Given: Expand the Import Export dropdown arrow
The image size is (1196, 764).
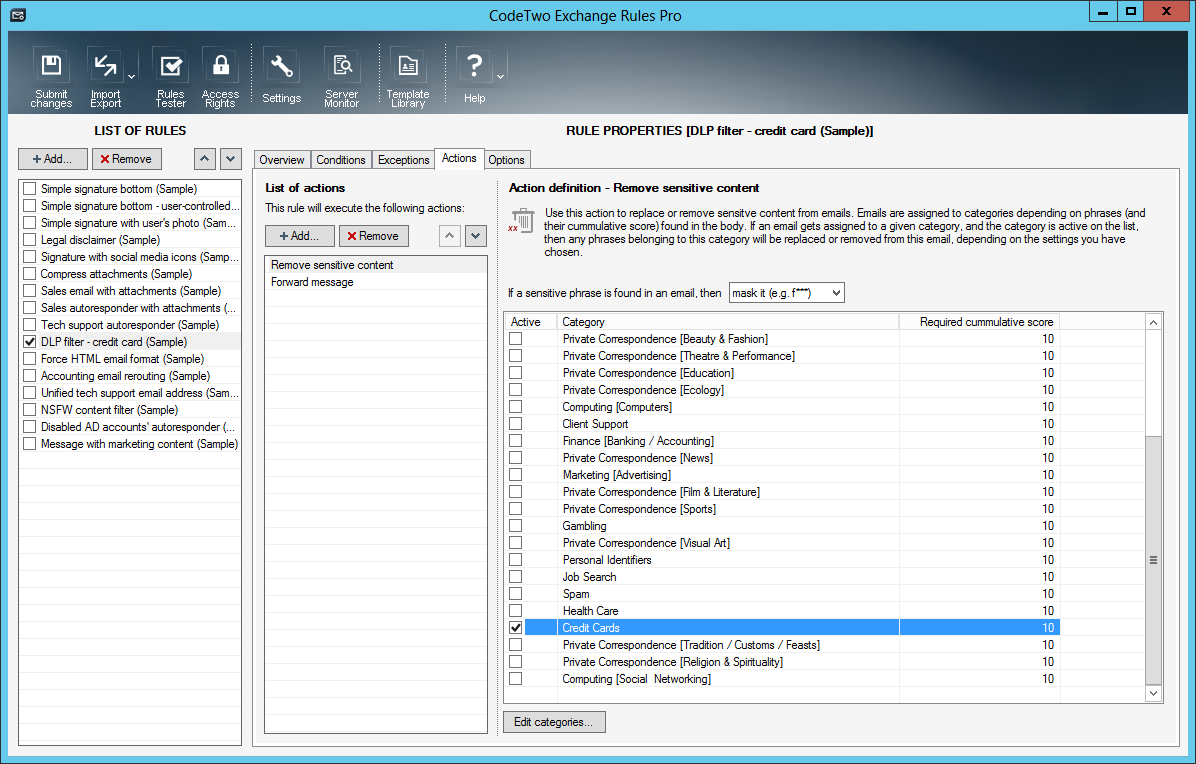Looking at the screenshot, I should (x=131, y=77).
